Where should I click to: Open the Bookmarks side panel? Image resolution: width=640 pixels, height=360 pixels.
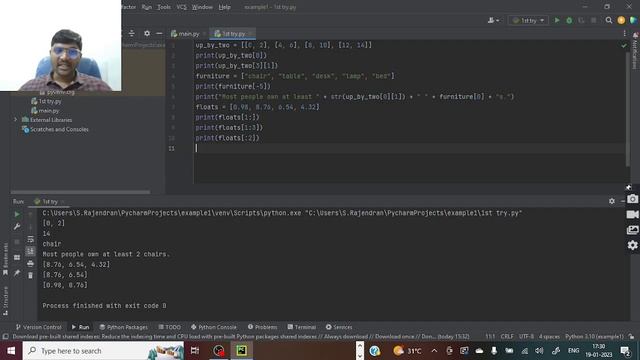click(x=5, y=259)
